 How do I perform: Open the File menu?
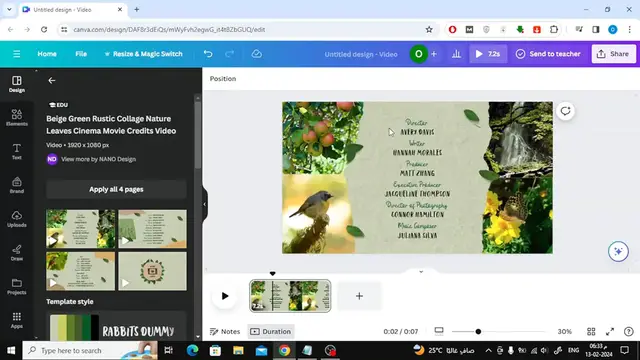pyautogui.click(x=81, y=54)
